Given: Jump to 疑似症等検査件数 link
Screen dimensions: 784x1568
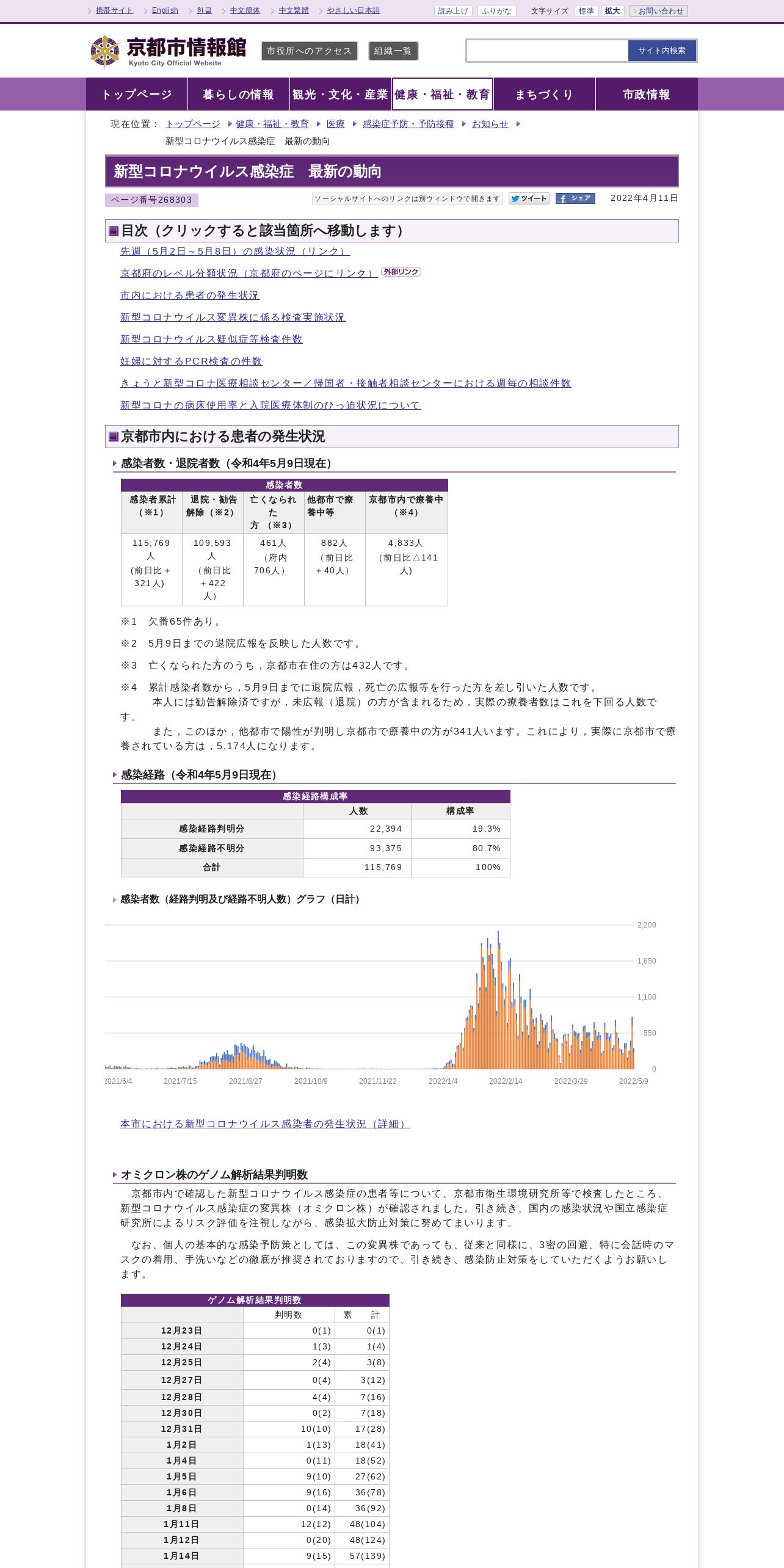Looking at the screenshot, I should pyautogui.click(x=211, y=339).
